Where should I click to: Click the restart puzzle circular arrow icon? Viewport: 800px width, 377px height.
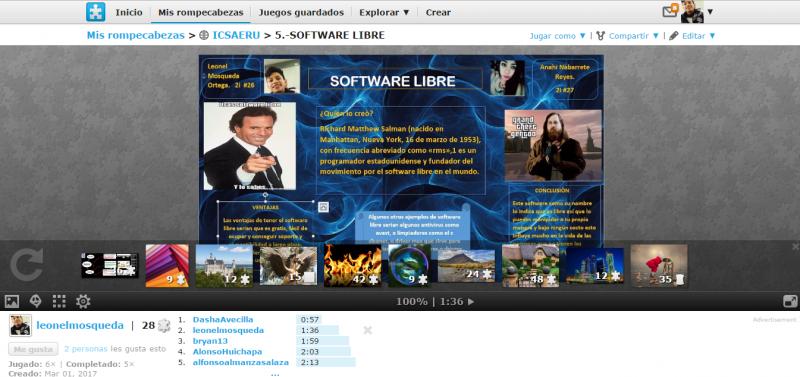click(27, 265)
